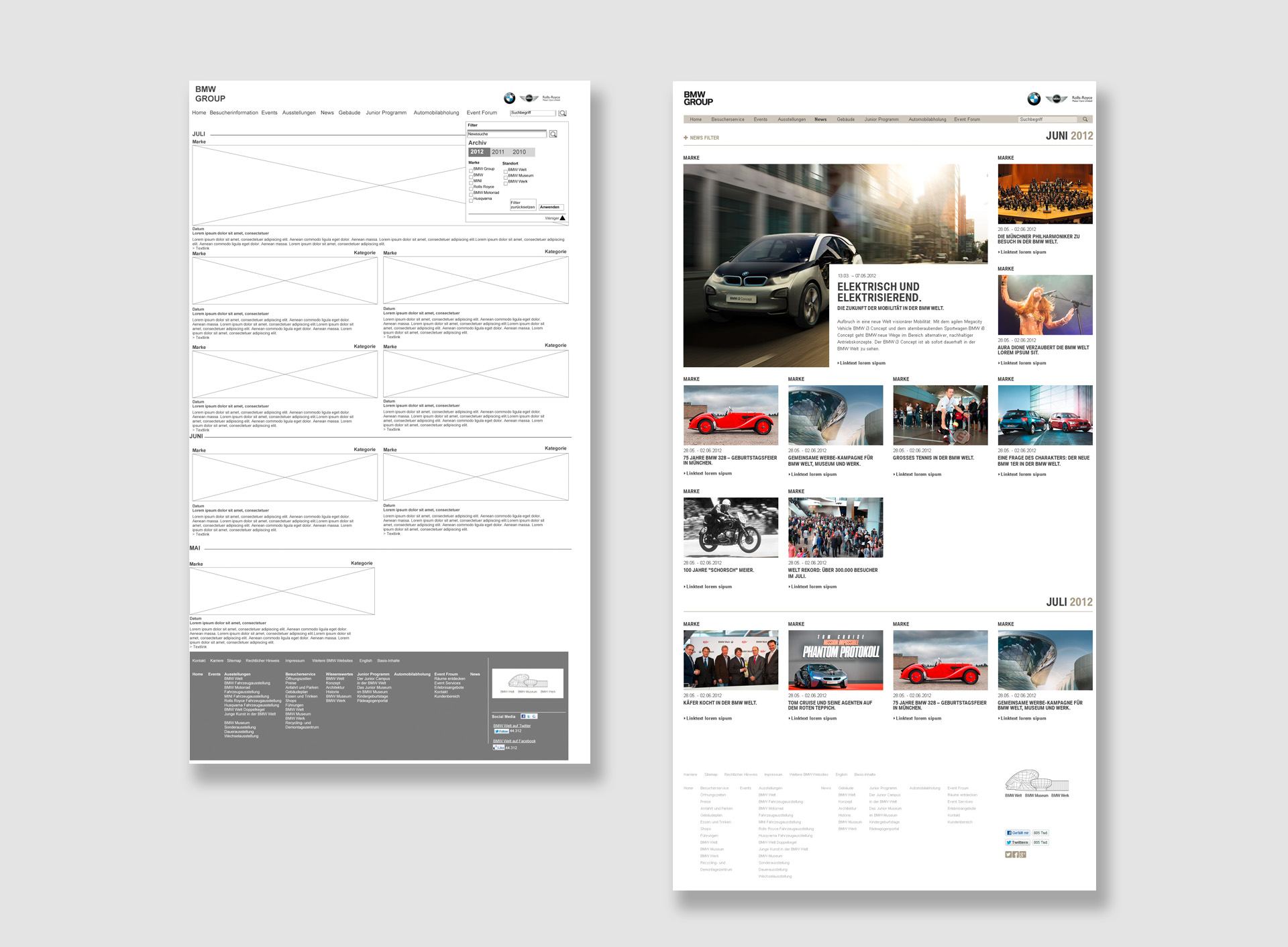Image resolution: width=1288 pixels, height=947 pixels.
Task: Open 'News' in the beige navigation bar
Action: (x=820, y=119)
